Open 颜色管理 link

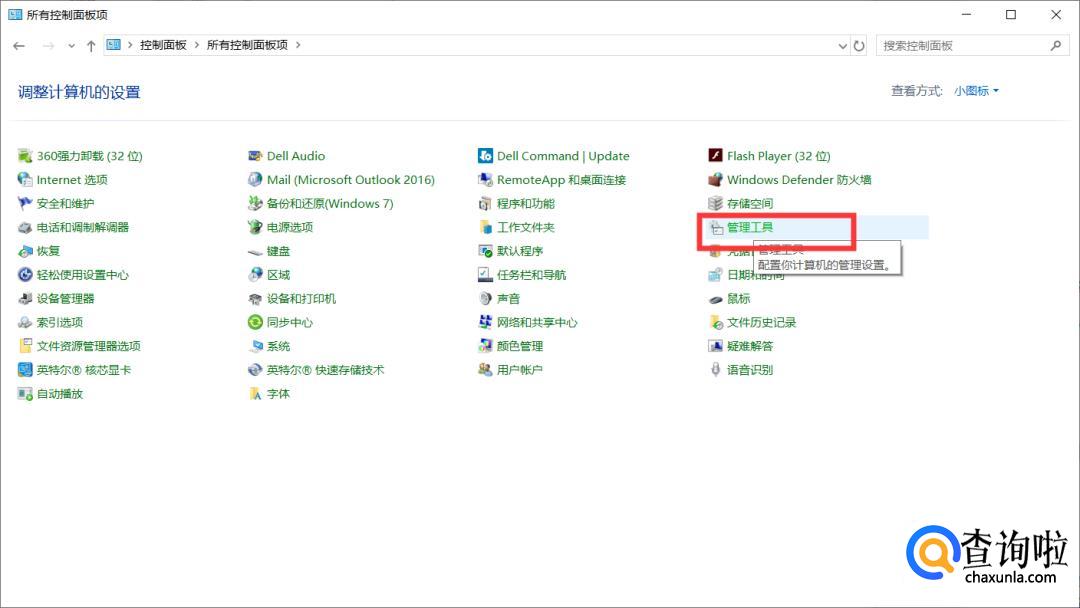[520, 346]
